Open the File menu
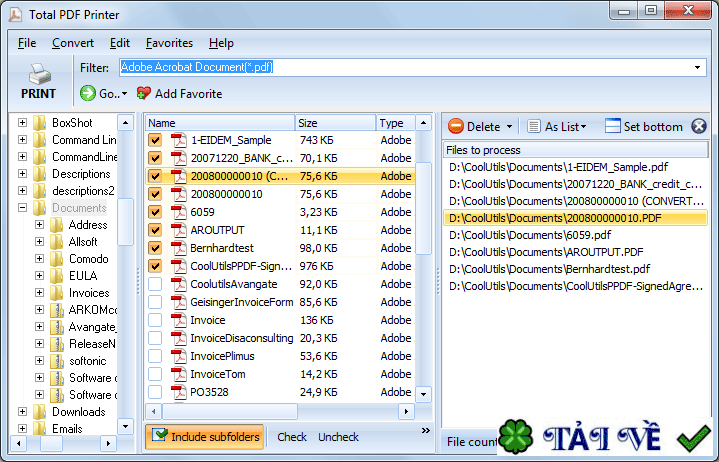719x462 pixels. [27, 43]
